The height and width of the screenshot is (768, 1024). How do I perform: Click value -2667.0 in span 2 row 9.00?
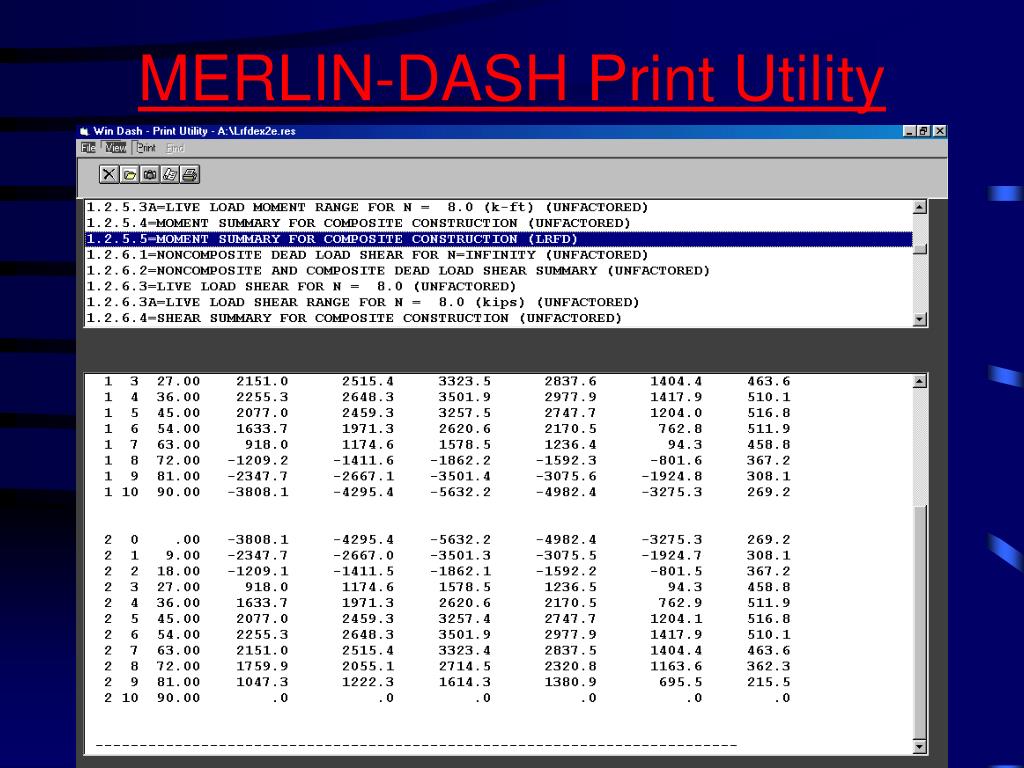tap(363, 556)
